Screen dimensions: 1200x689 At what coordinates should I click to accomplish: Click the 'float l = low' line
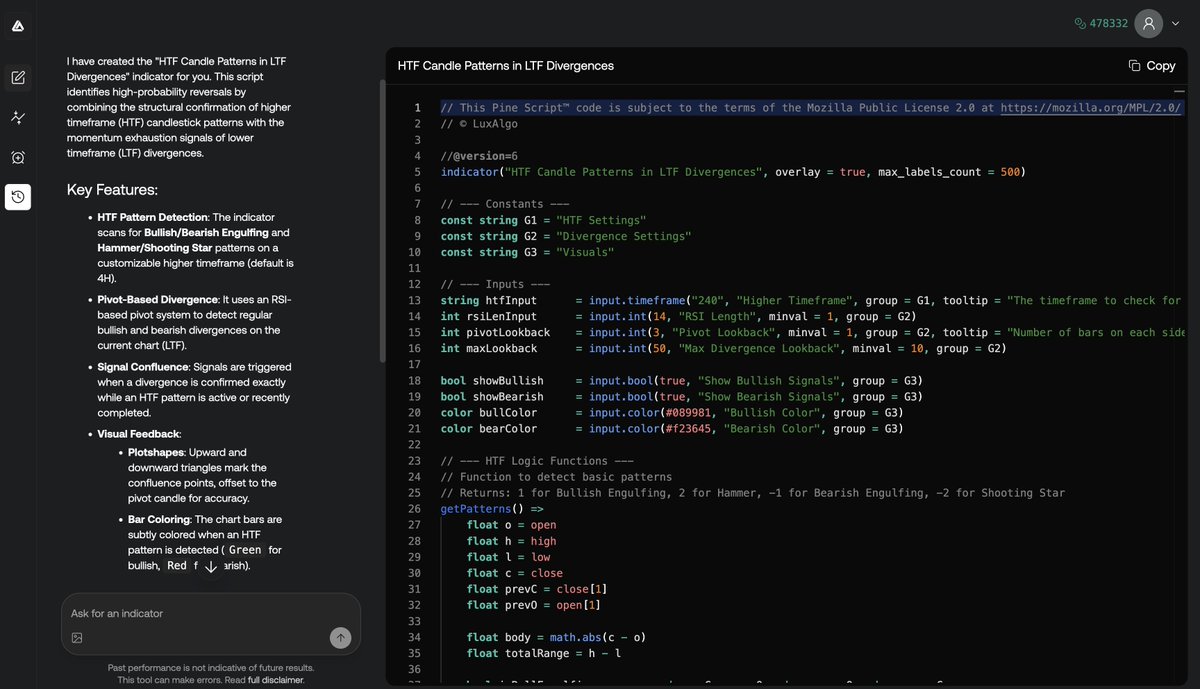[509, 556]
